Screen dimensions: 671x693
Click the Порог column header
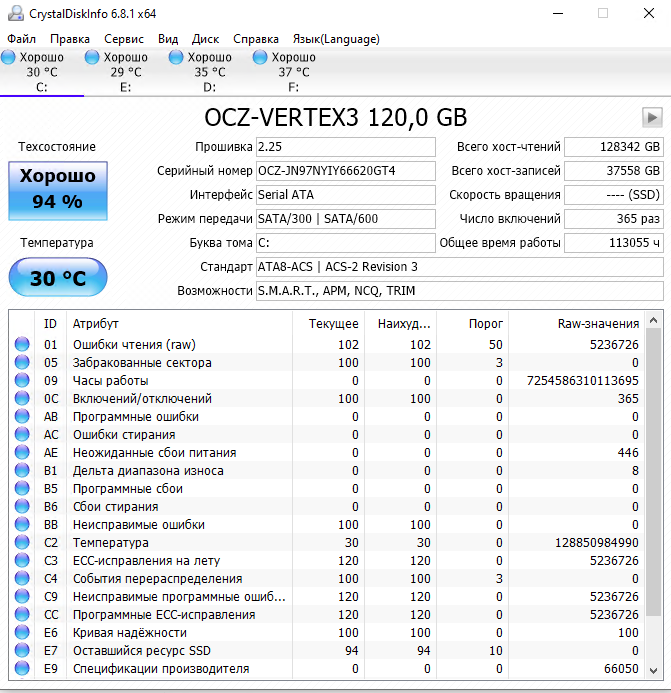click(473, 324)
